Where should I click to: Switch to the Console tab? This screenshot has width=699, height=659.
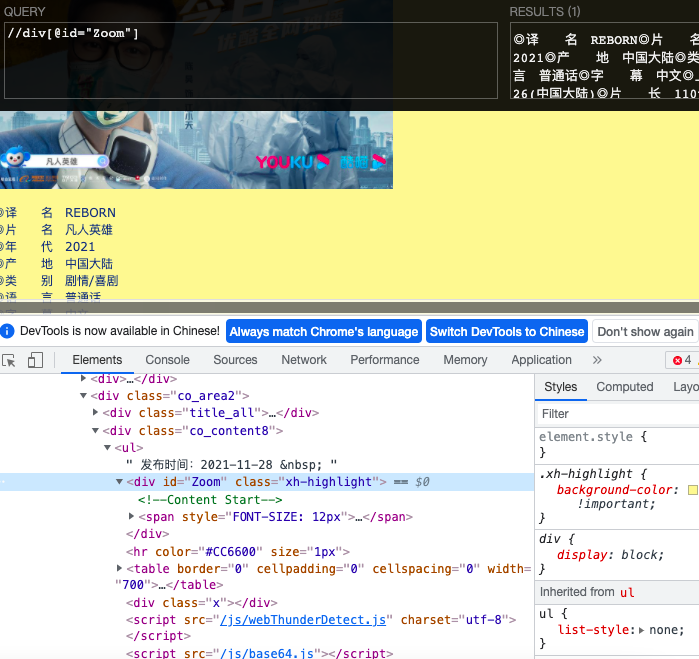(168, 360)
